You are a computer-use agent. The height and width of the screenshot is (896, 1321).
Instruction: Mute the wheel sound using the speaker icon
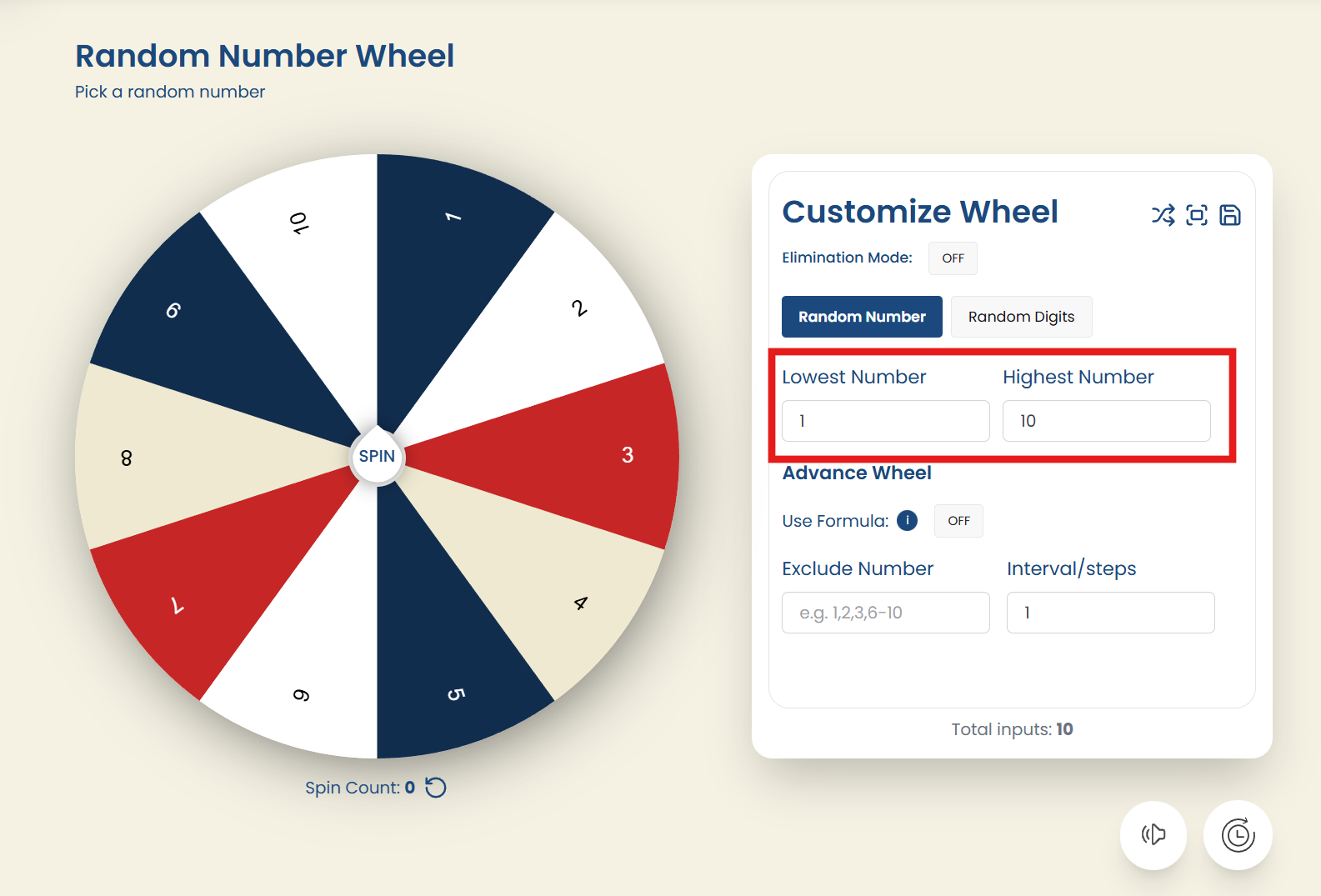pyautogui.click(x=1153, y=834)
